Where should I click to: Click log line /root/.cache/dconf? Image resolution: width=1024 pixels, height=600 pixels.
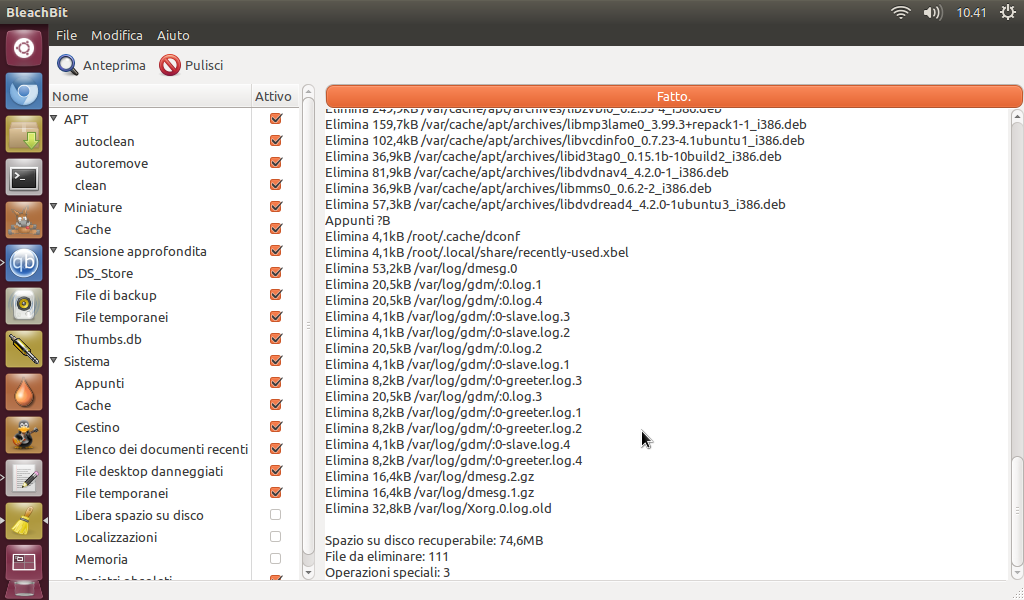(423, 236)
